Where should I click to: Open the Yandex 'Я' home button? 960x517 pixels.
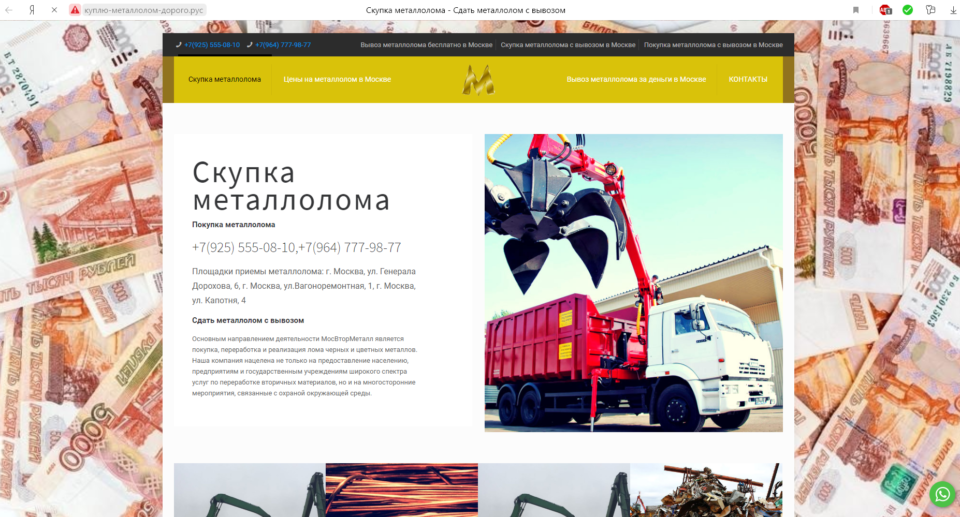tap(32, 10)
